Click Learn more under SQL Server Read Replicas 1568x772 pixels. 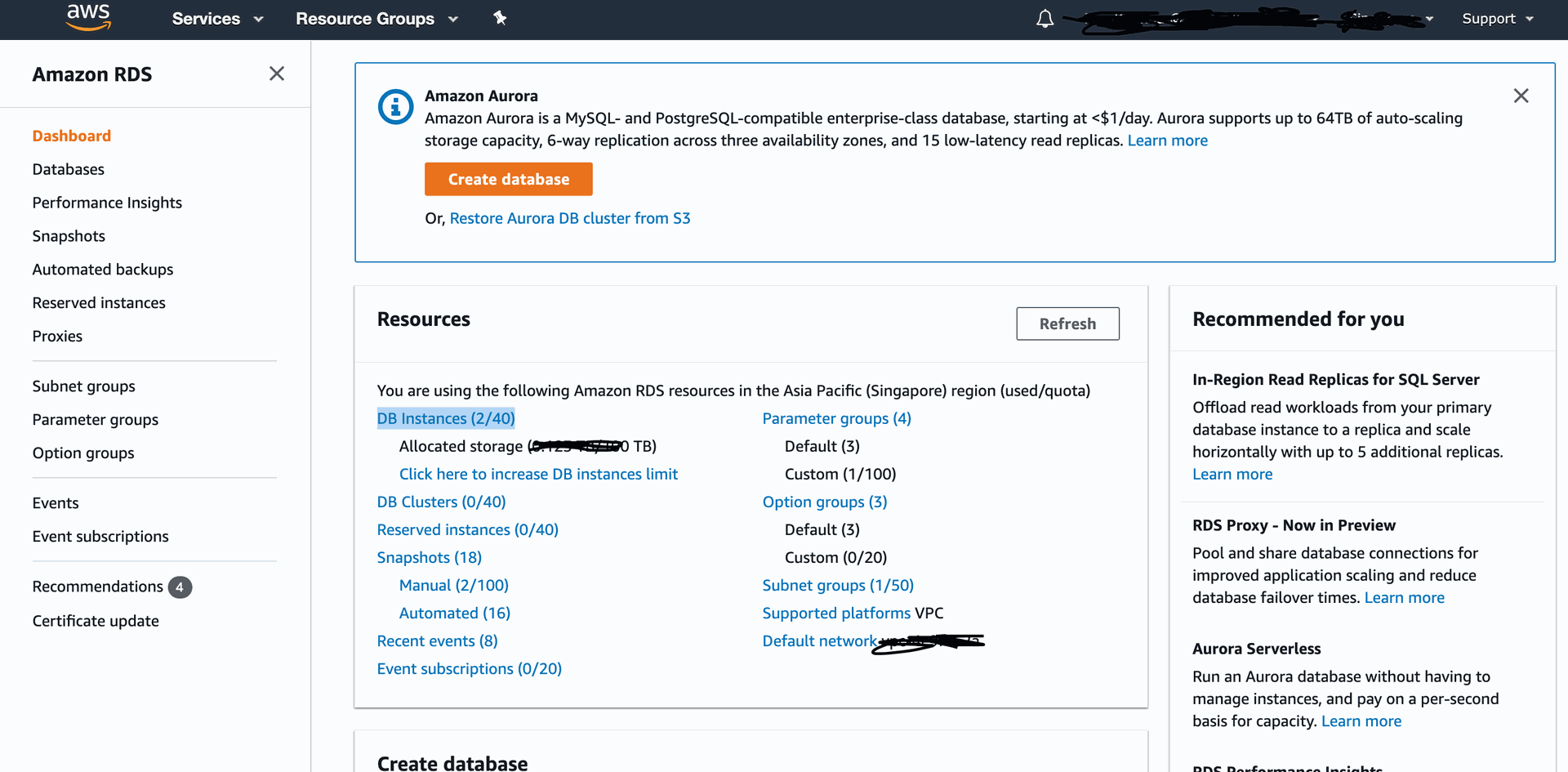tap(1232, 474)
